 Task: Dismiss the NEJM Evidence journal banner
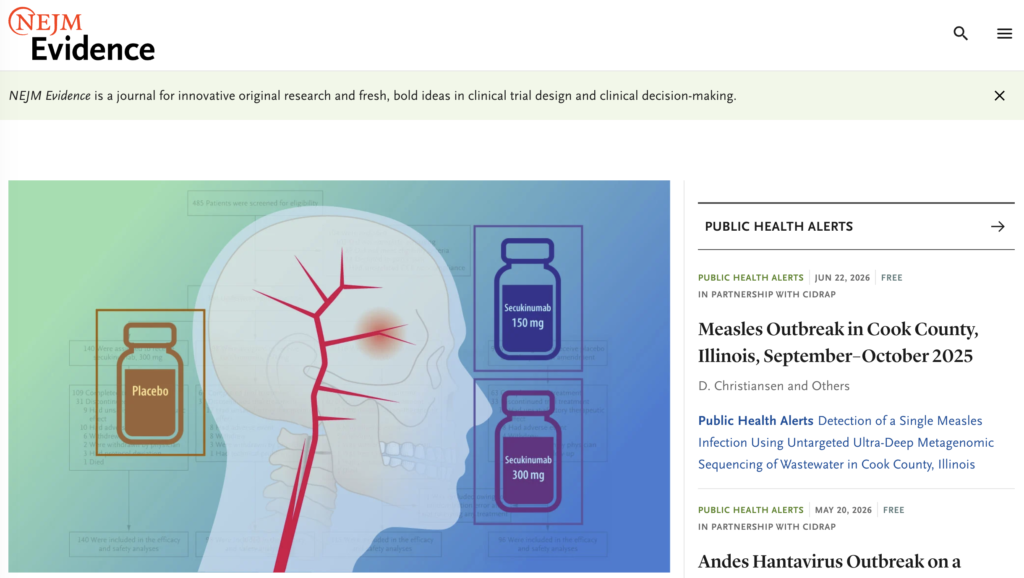coord(999,96)
